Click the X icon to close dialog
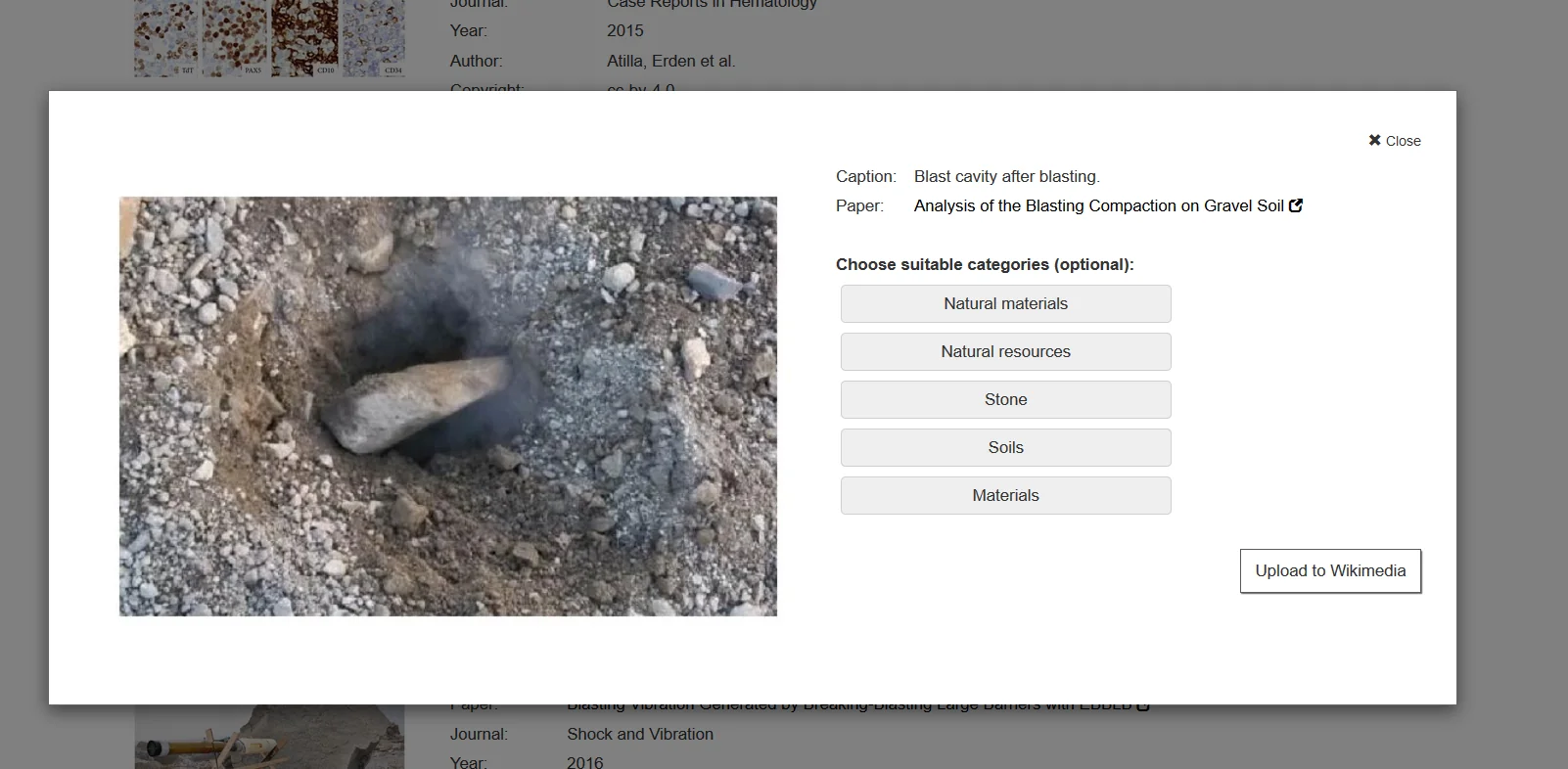 click(x=1374, y=141)
